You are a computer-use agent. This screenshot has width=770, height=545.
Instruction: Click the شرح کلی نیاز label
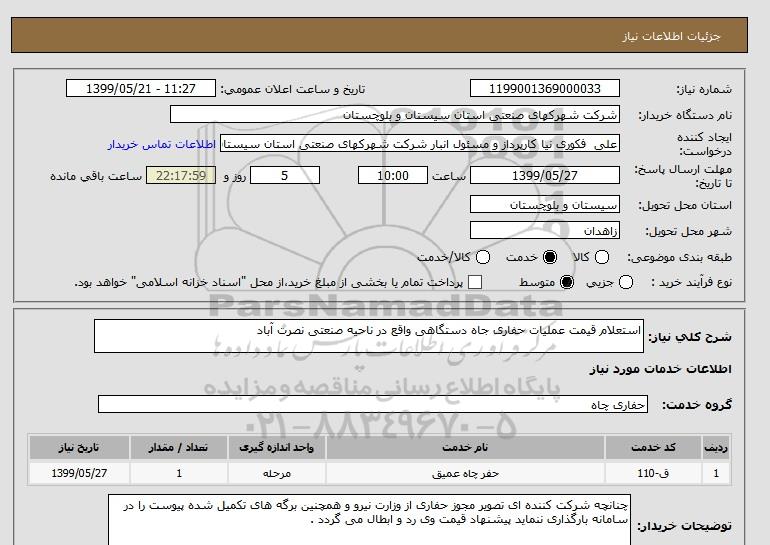point(690,337)
